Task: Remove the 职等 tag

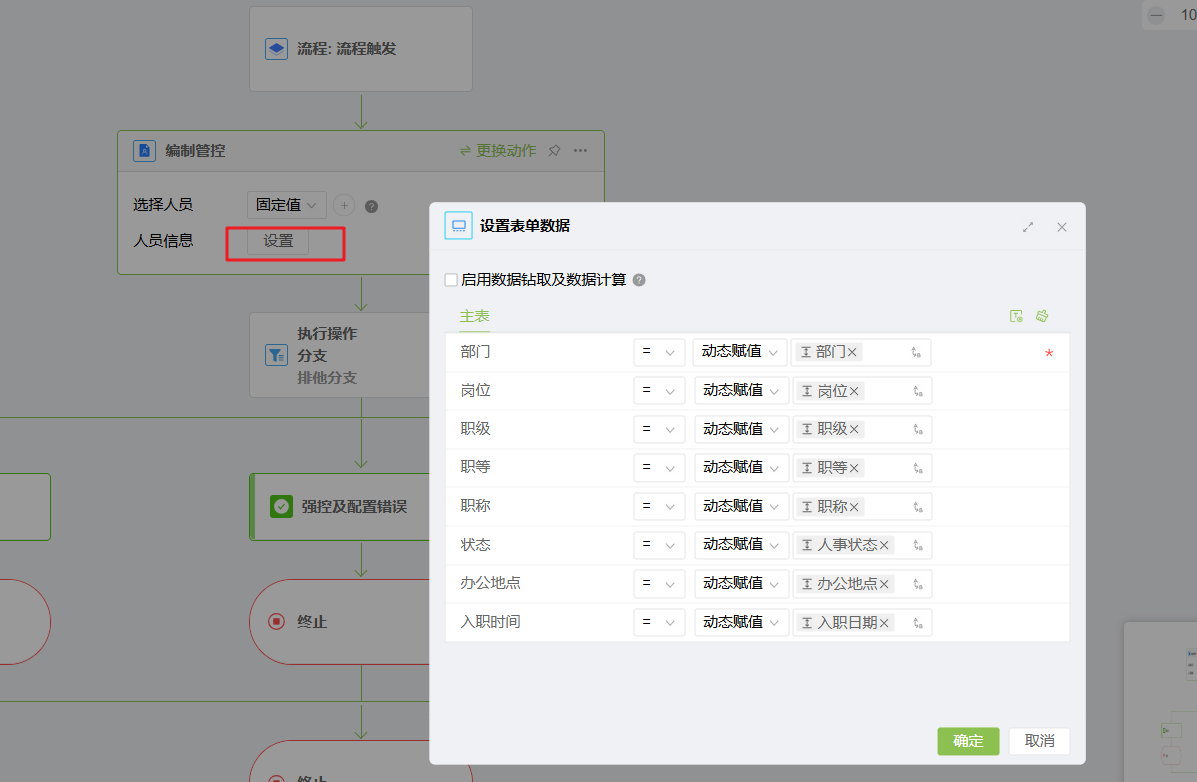Action: (854, 468)
